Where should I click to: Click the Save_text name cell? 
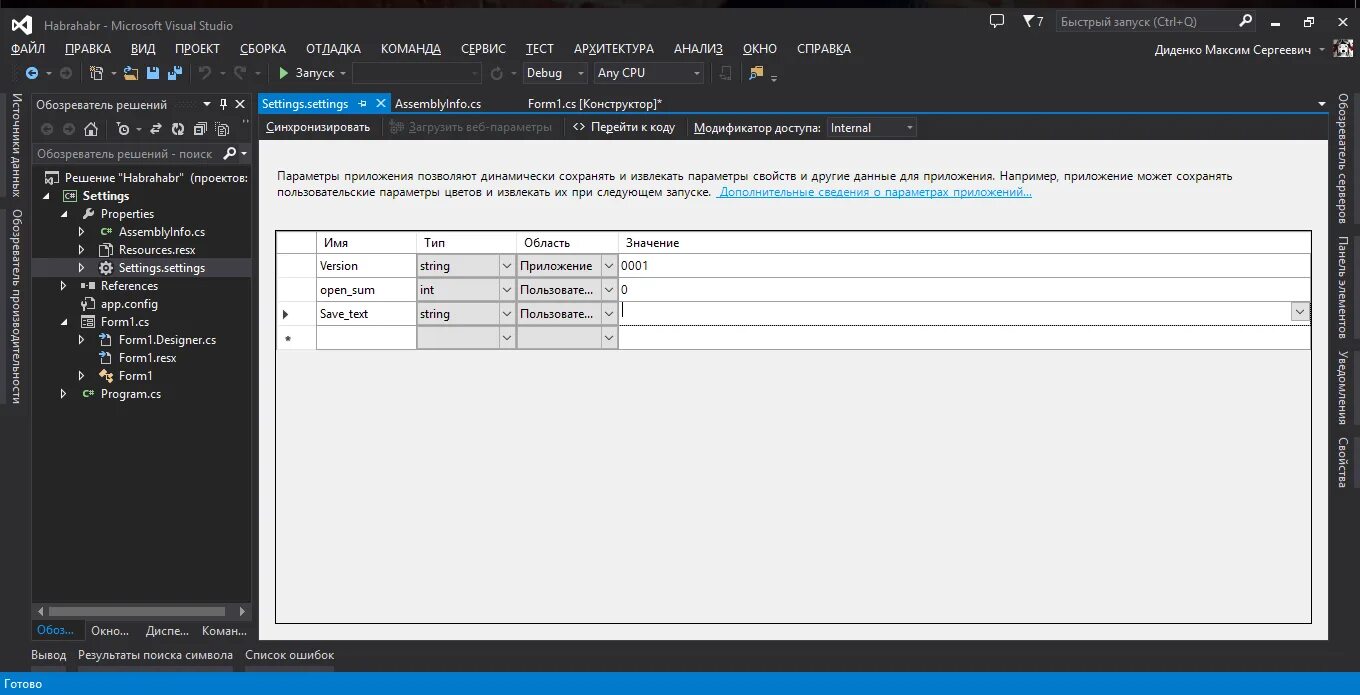tap(366, 314)
